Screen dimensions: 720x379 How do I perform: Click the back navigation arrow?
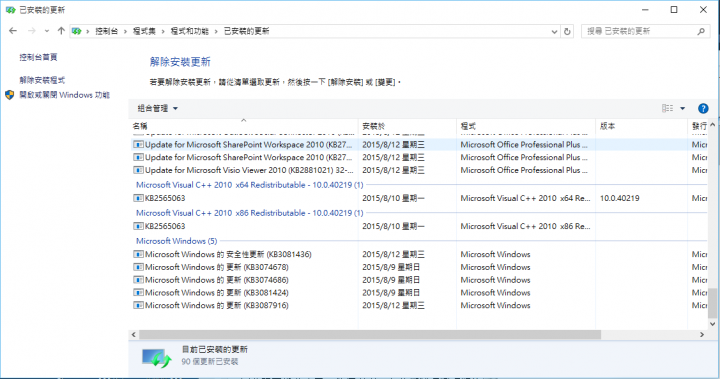(x=13, y=31)
